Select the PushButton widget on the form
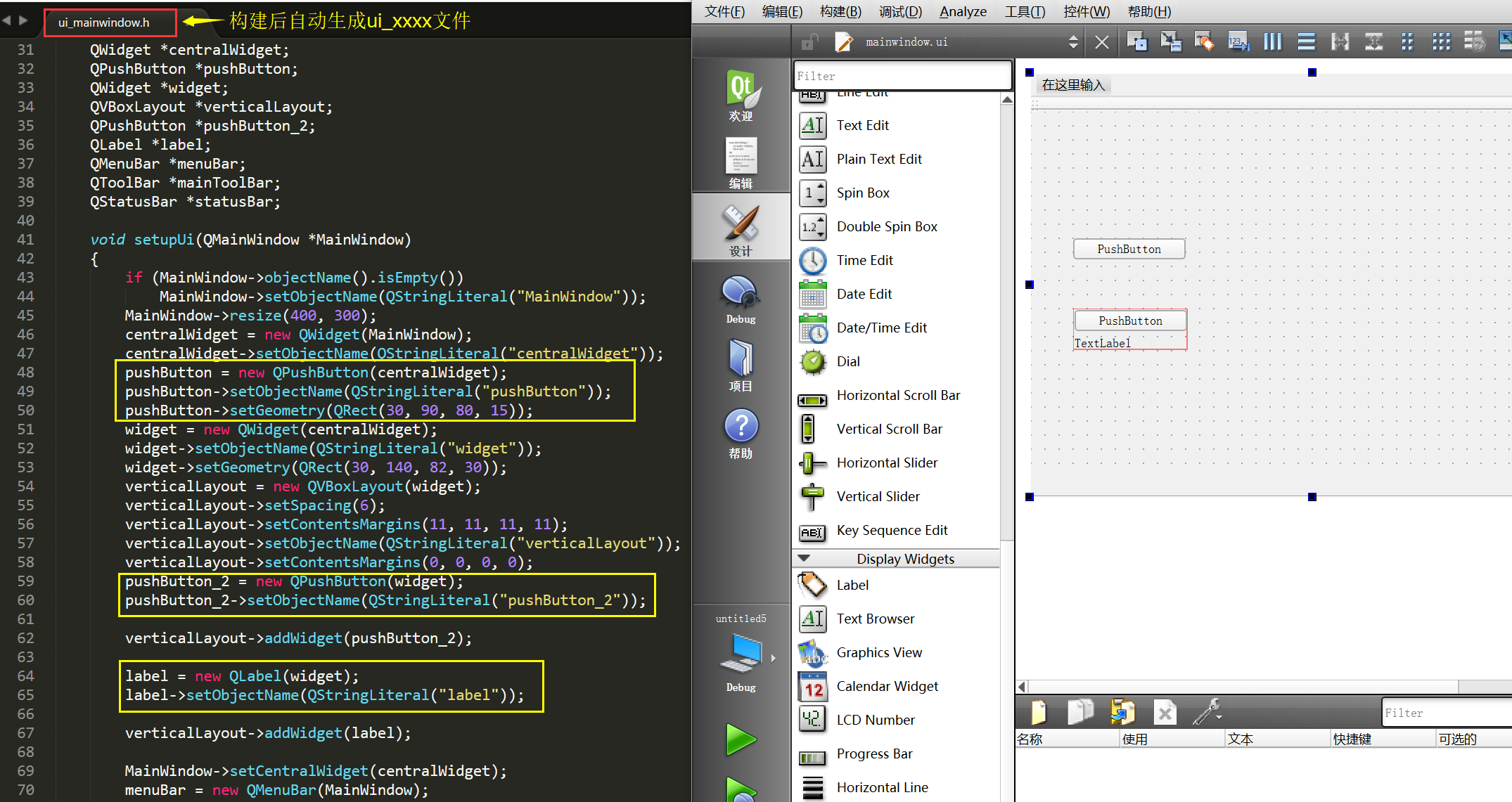This screenshot has width=1512, height=802. click(1129, 248)
